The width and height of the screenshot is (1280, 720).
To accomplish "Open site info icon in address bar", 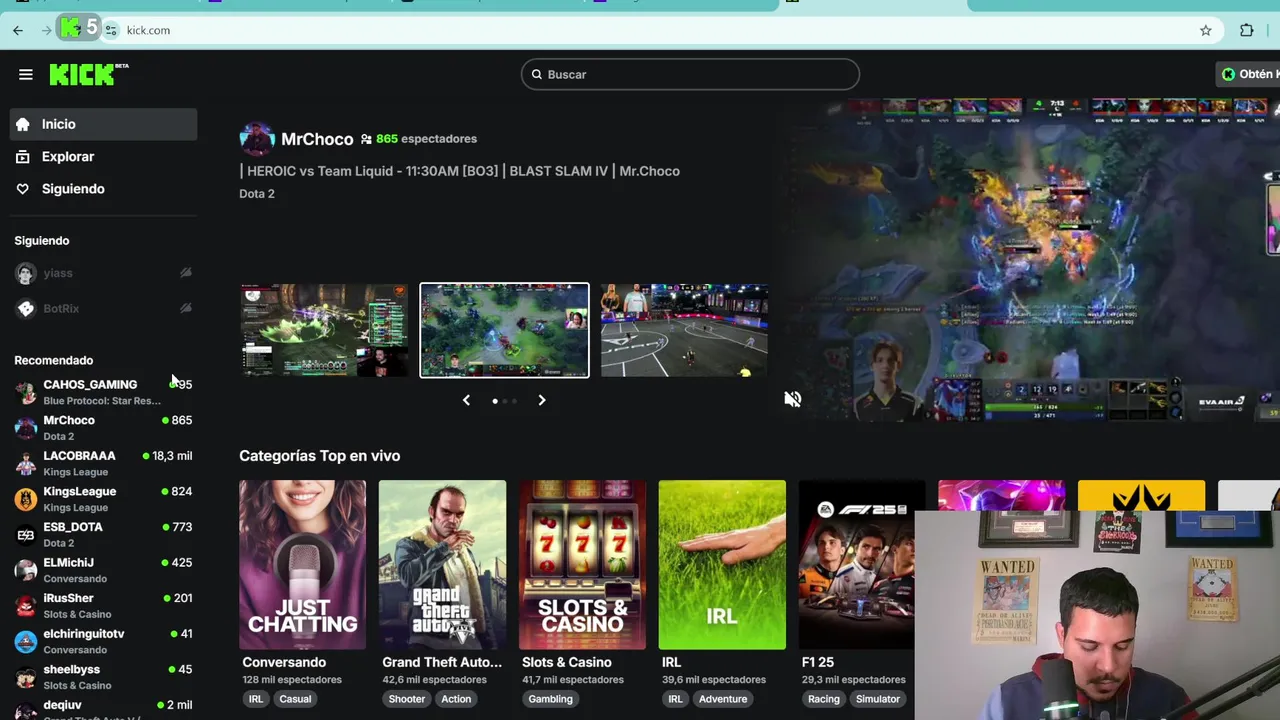I will click(111, 30).
